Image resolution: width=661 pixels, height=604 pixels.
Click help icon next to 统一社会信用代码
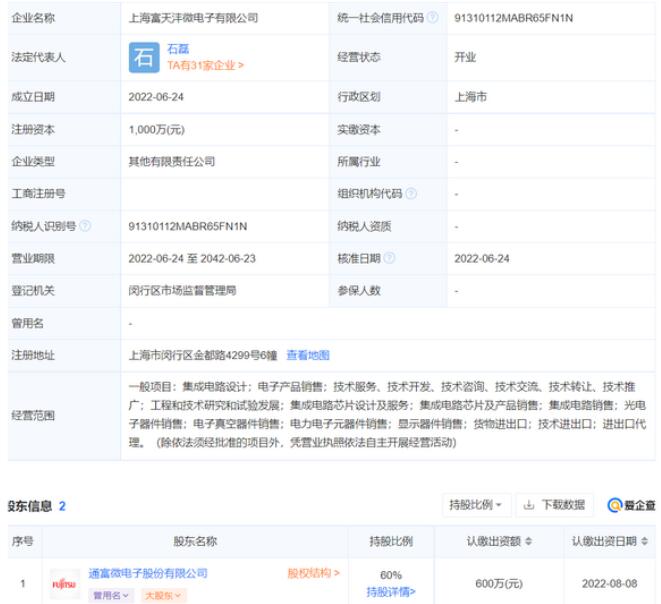click(x=432, y=18)
